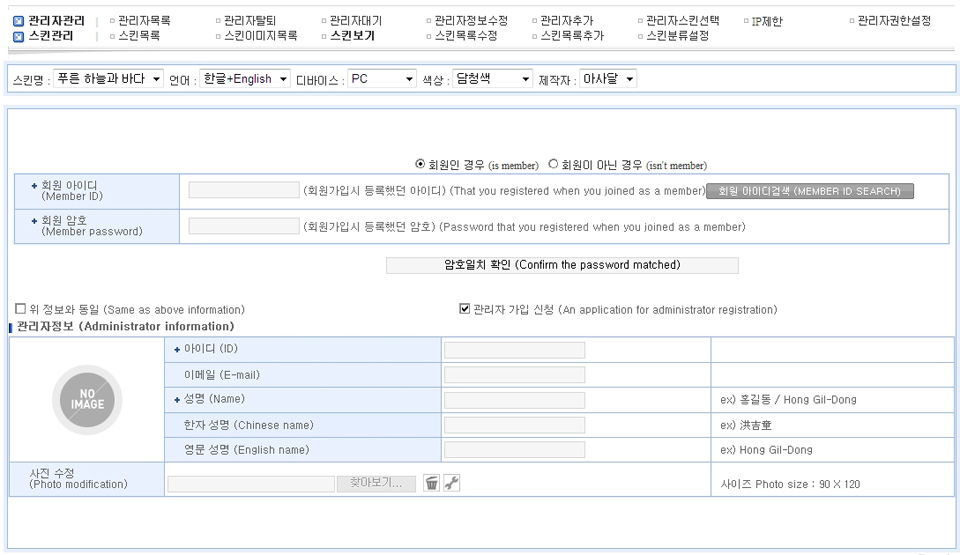Uncheck the 관리자 가입 신청 checkbox
960x555 pixels.
pos(464,309)
